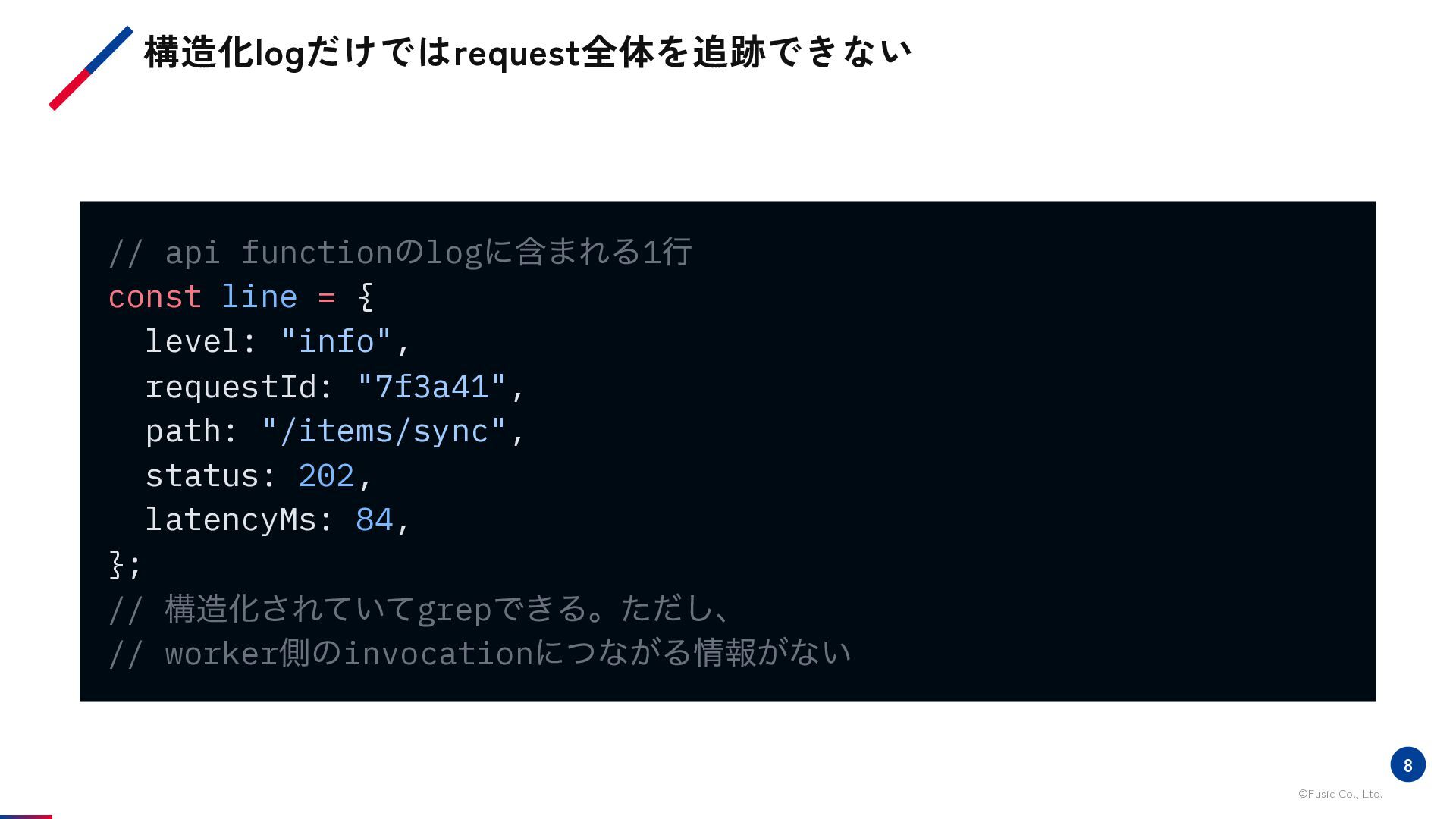Click the comment mentioning grep

point(419,609)
